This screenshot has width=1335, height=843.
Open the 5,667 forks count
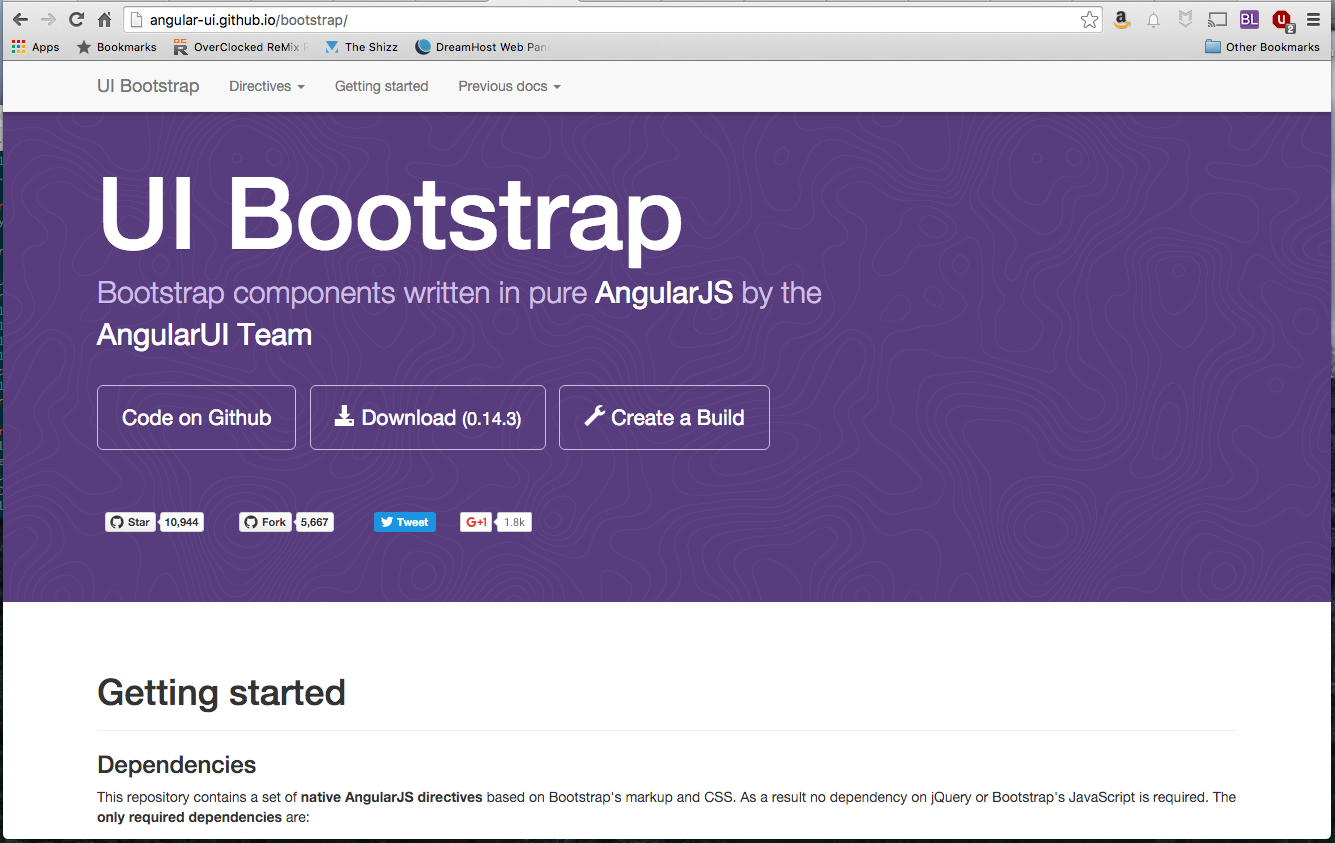[315, 522]
